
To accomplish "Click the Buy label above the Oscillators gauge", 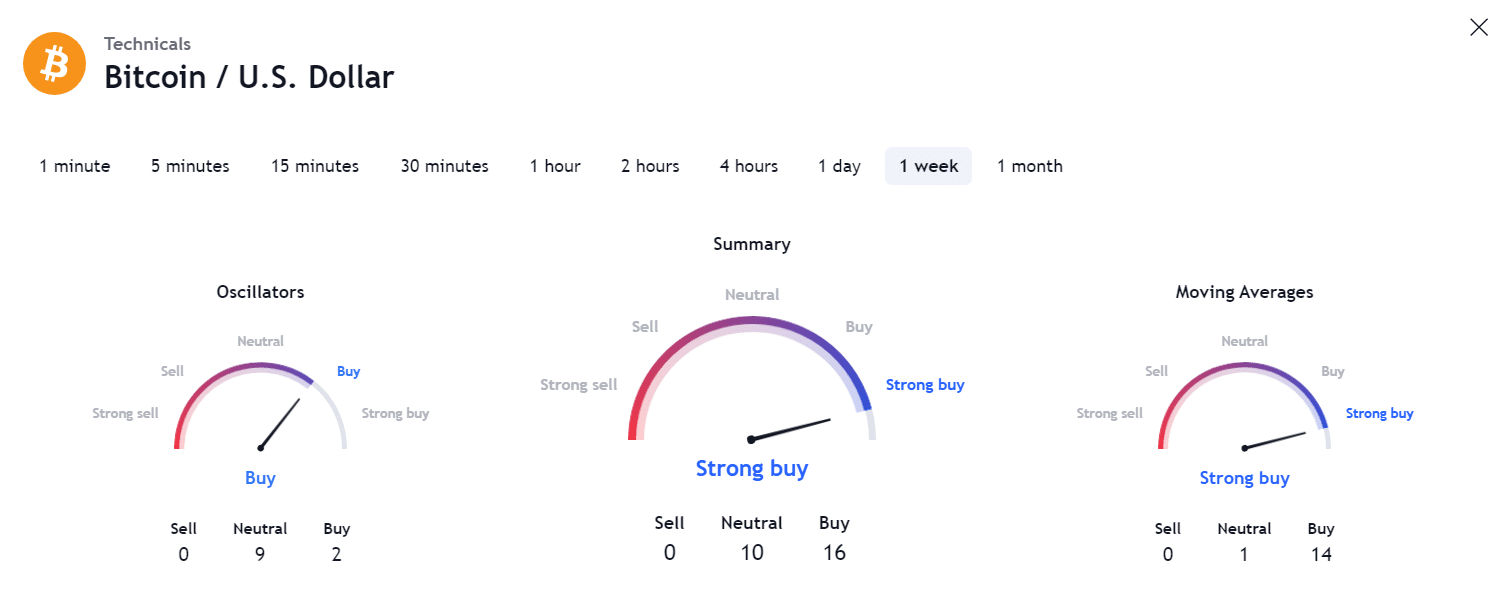I will (348, 371).
